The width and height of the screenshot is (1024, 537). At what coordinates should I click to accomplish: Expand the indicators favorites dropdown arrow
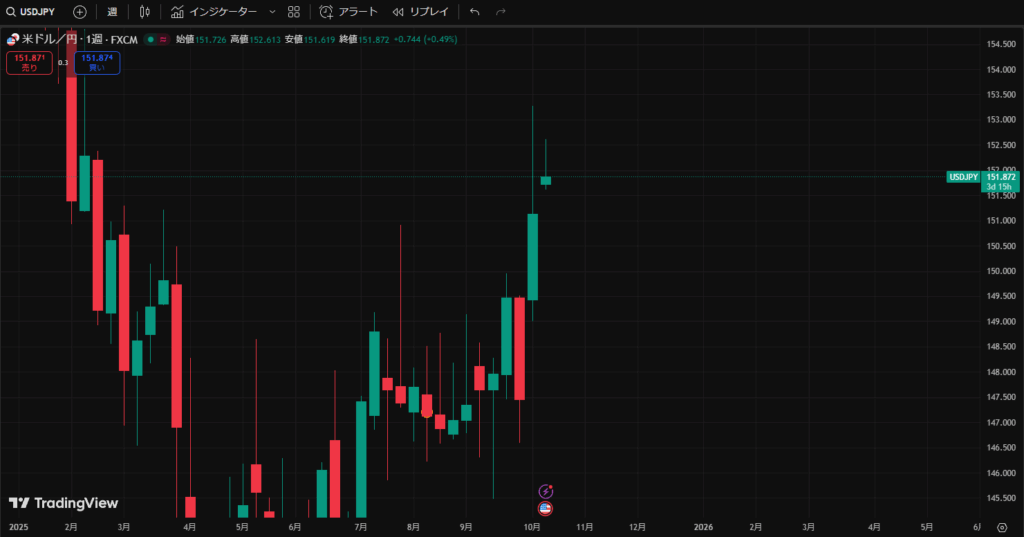click(272, 12)
